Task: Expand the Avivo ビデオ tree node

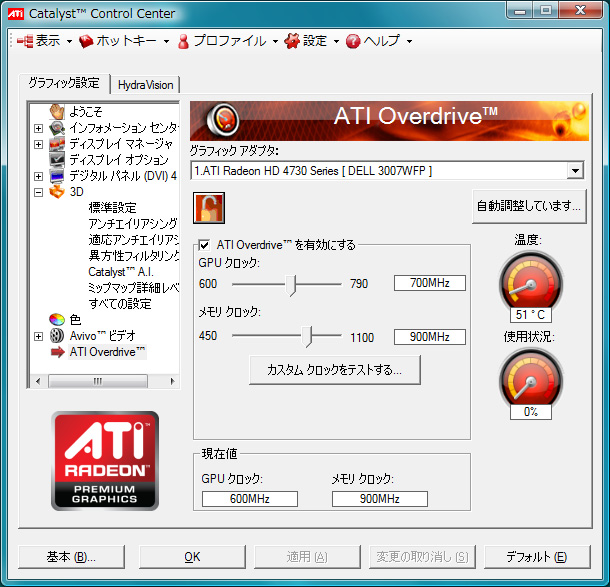Action: [38, 336]
